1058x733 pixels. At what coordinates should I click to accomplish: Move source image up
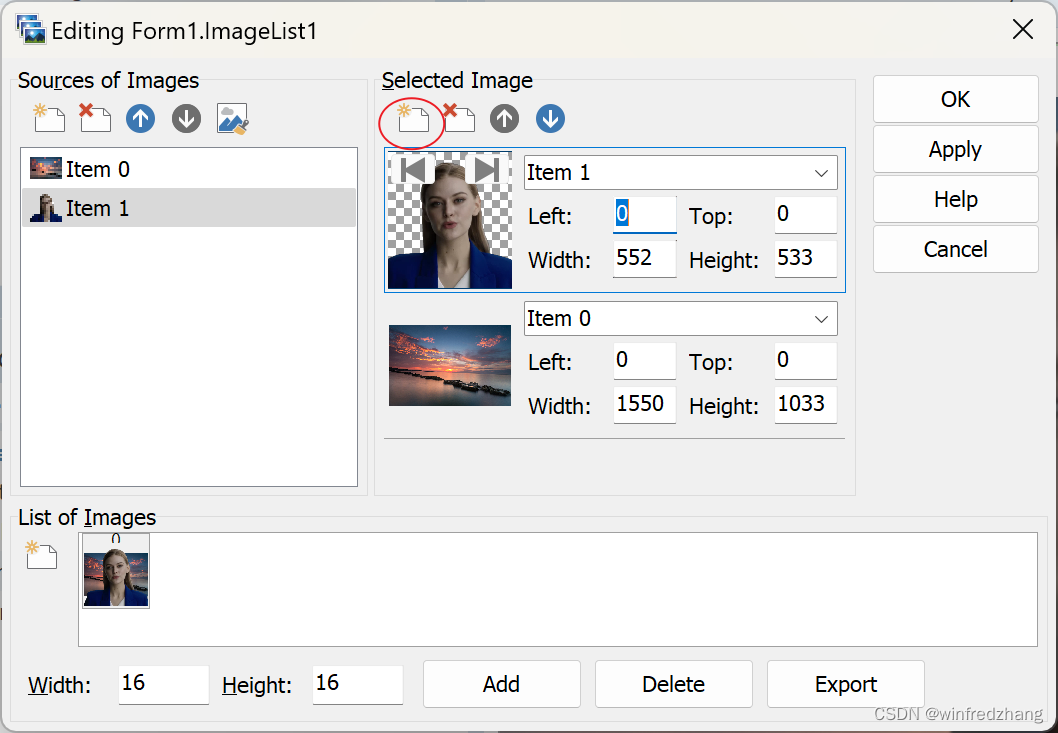click(x=140, y=119)
